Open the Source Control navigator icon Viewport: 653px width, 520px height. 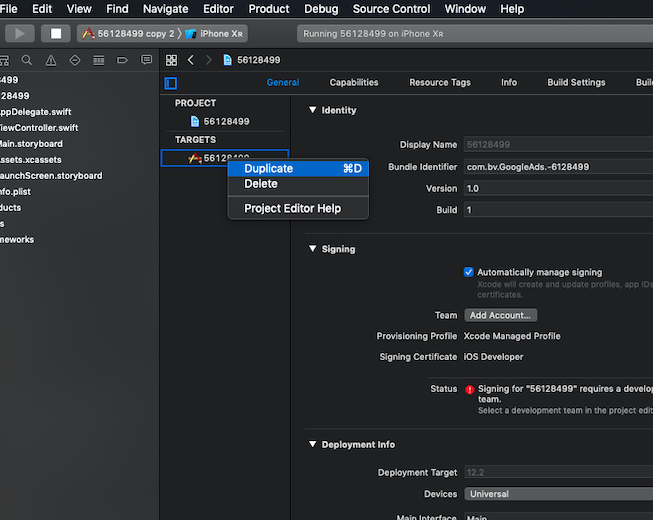[4, 61]
